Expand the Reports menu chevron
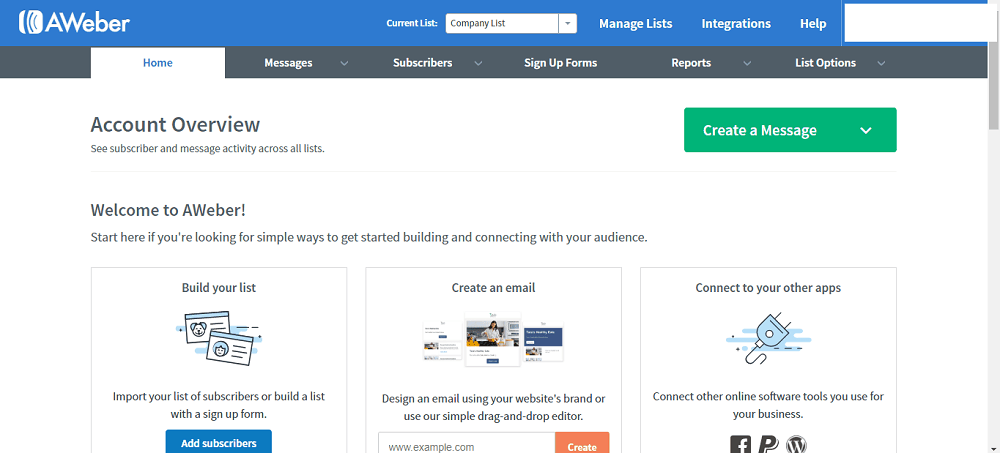 747,63
